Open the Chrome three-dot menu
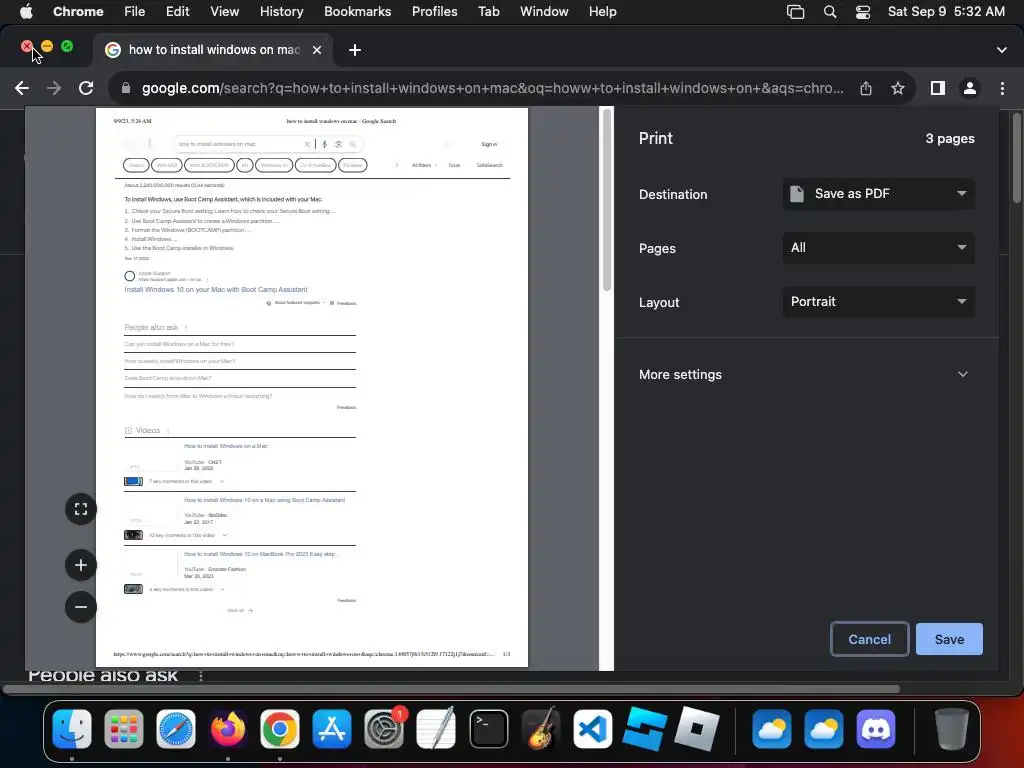The width and height of the screenshot is (1024, 768). (x=1002, y=88)
